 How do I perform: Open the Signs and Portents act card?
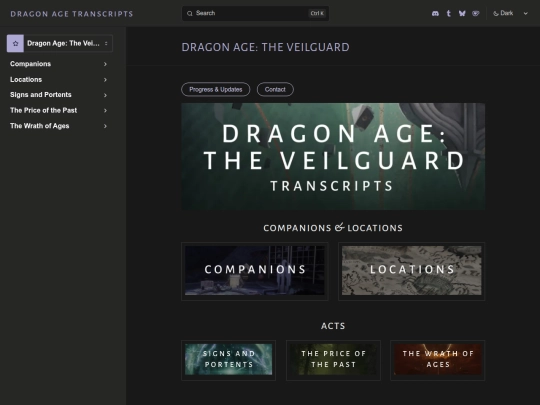click(x=229, y=360)
